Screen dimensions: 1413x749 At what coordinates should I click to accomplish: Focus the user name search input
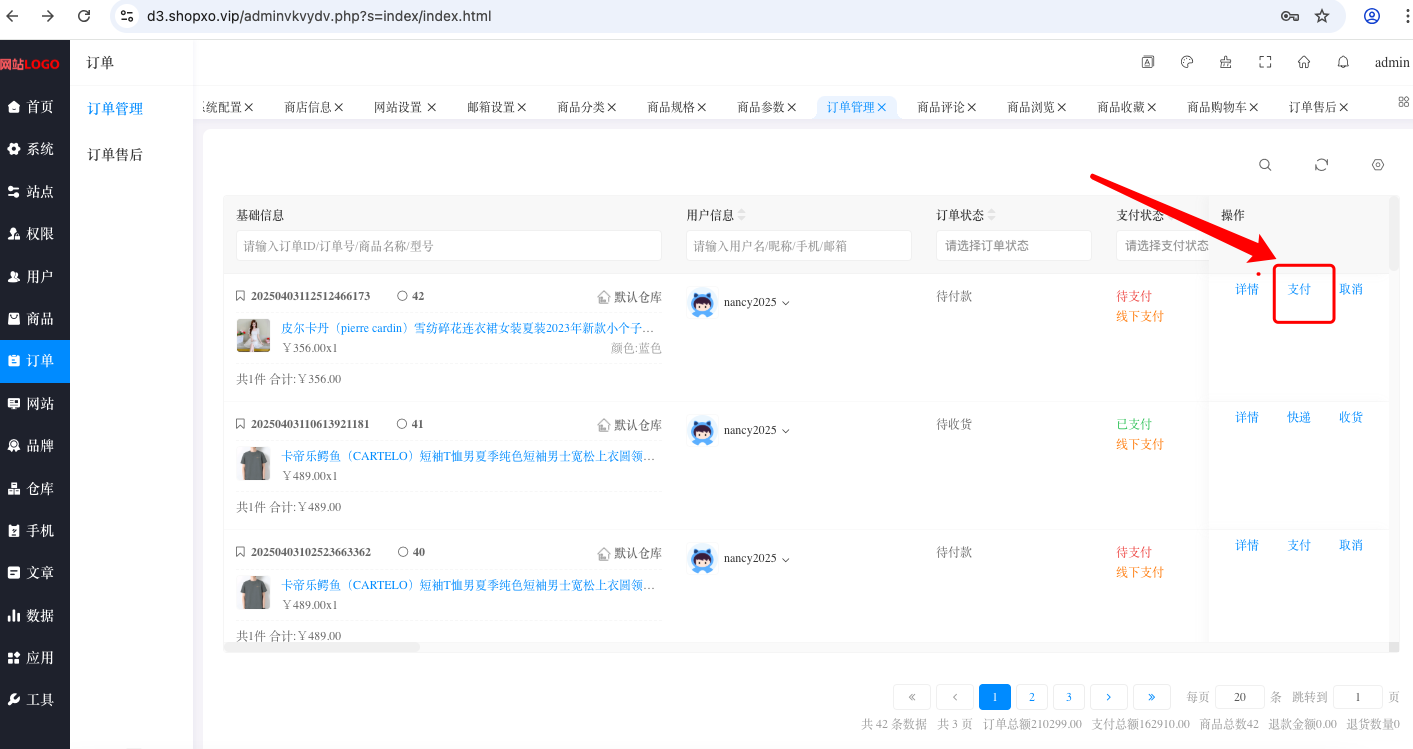(799, 245)
